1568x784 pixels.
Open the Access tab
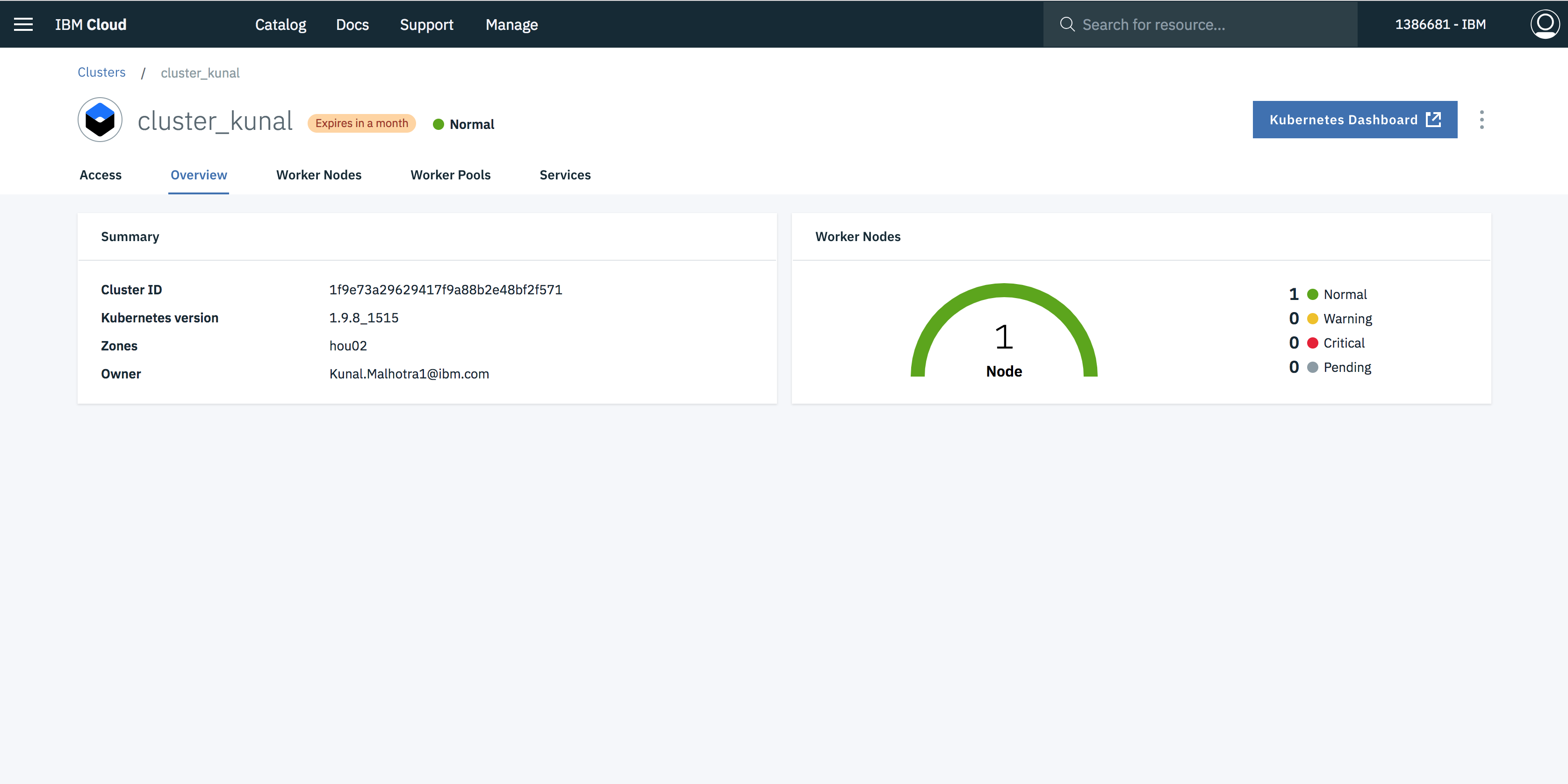[x=101, y=175]
